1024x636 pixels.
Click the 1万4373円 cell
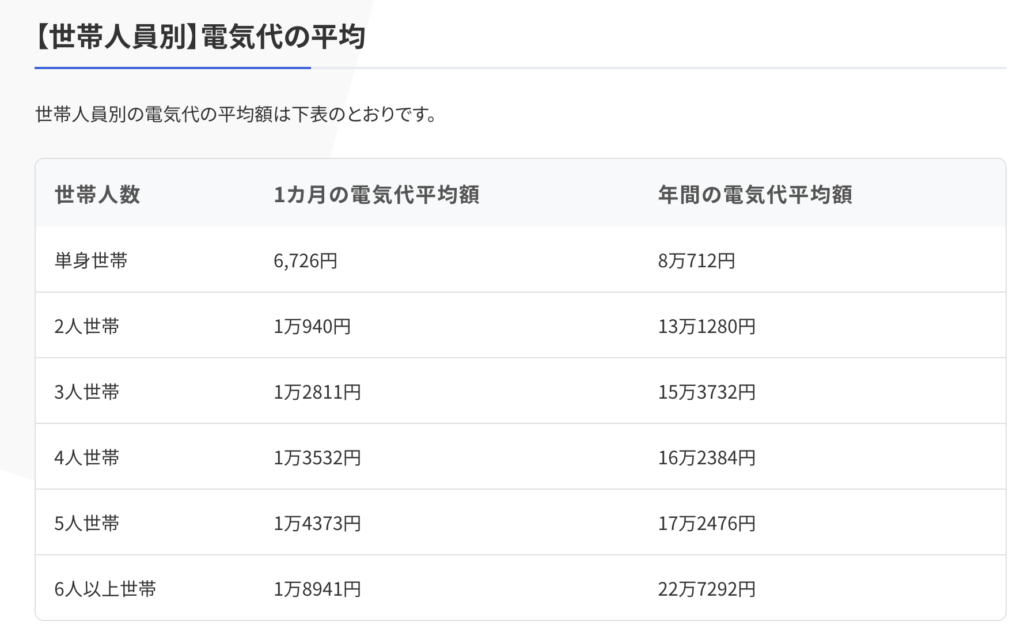tap(317, 523)
